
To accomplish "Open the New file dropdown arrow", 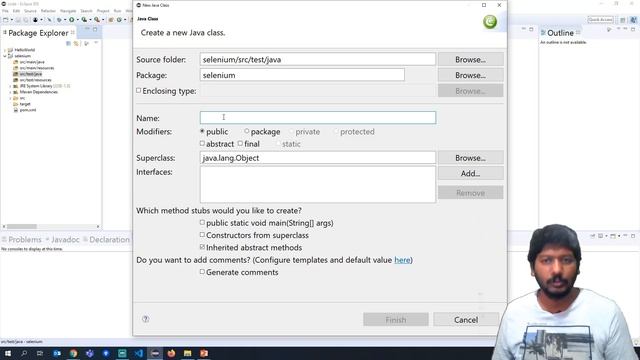I will tap(11, 20).
